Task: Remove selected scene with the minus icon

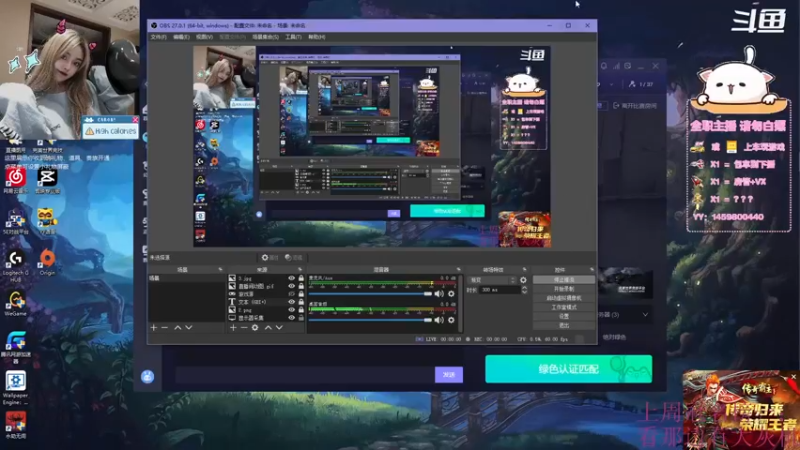Action: pos(165,328)
